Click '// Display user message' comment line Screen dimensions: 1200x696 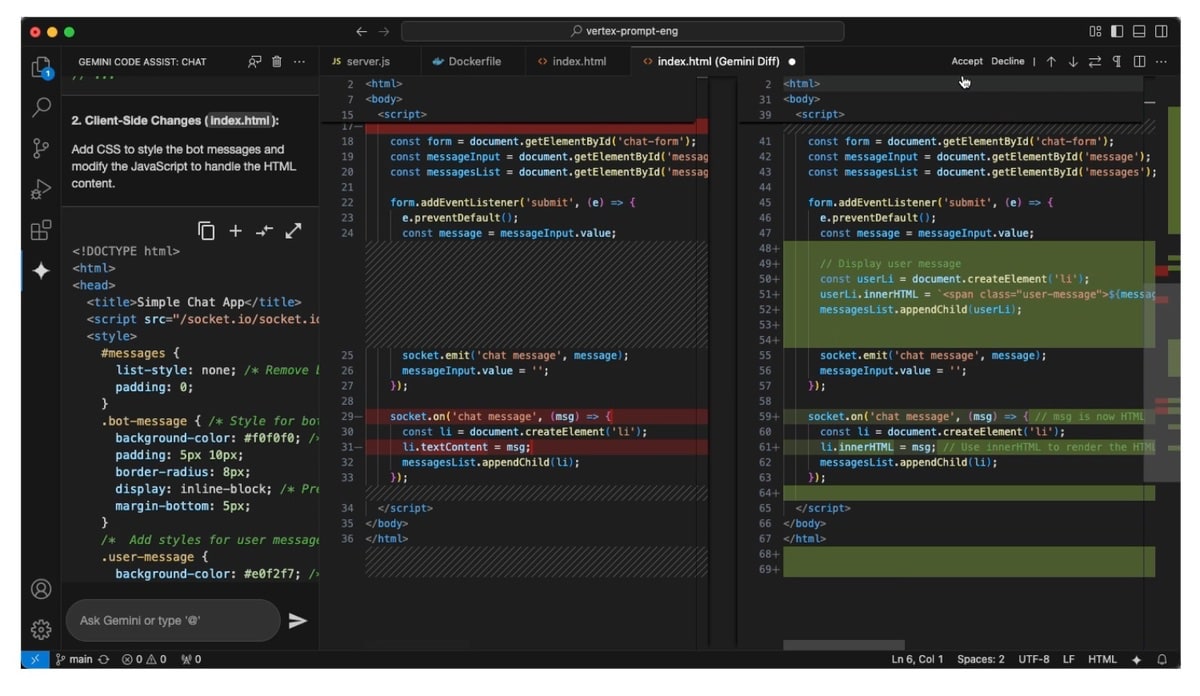pos(890,264)
